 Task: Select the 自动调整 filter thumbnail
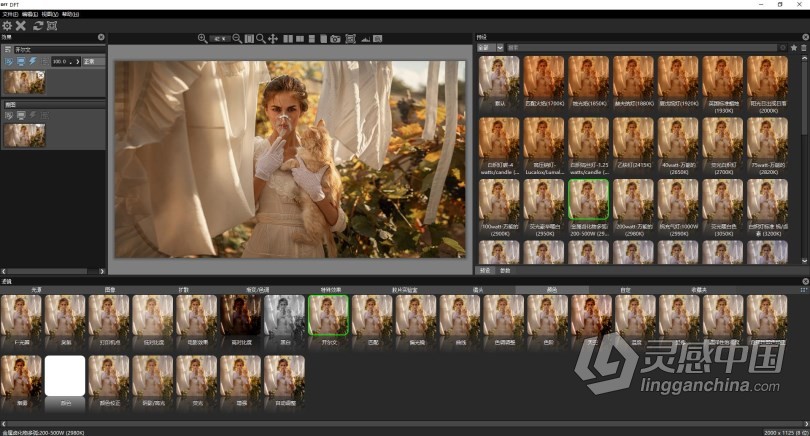[285, 376]
